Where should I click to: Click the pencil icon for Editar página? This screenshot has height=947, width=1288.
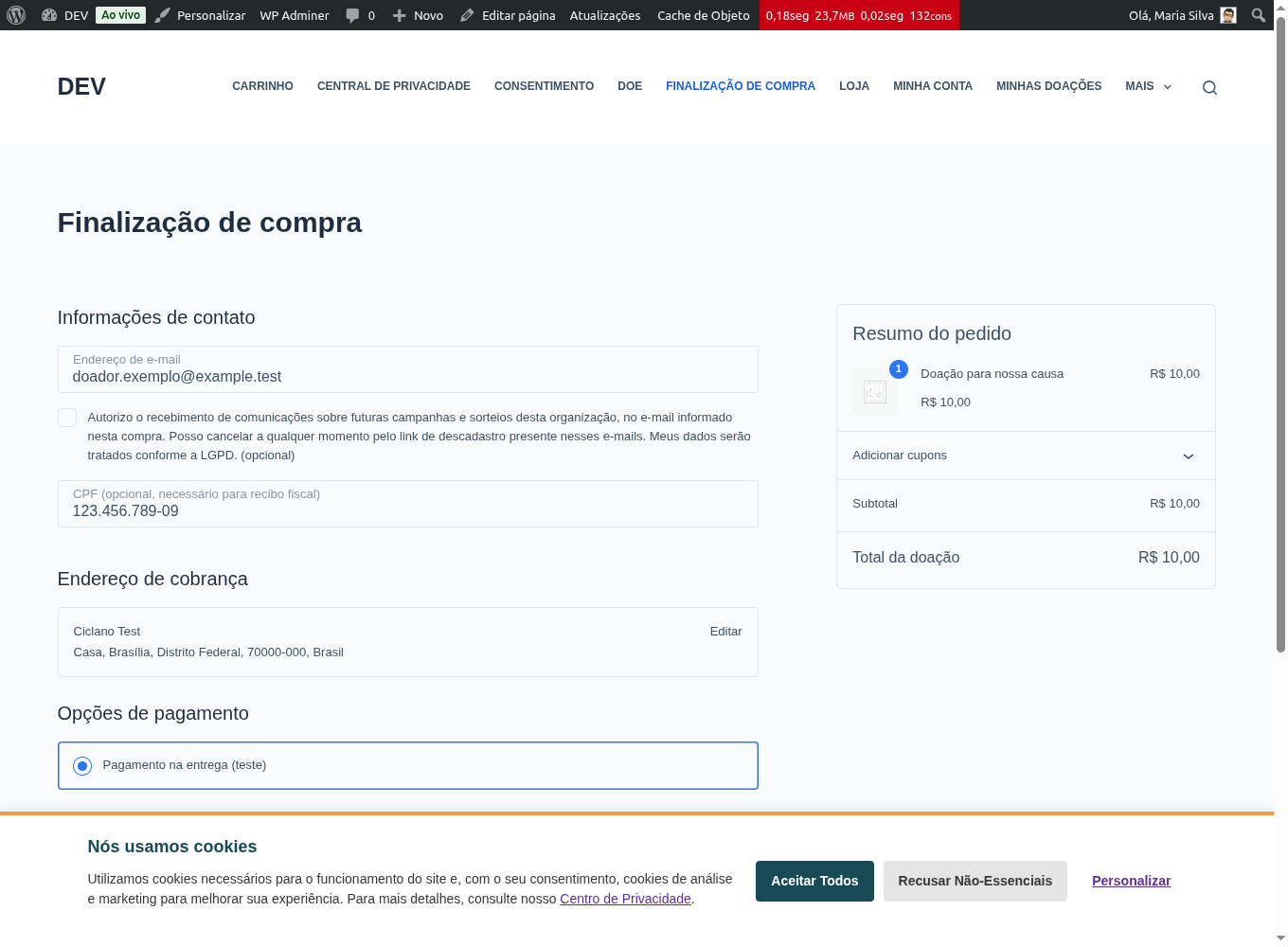pyautogui.click(x=467, y=15)
